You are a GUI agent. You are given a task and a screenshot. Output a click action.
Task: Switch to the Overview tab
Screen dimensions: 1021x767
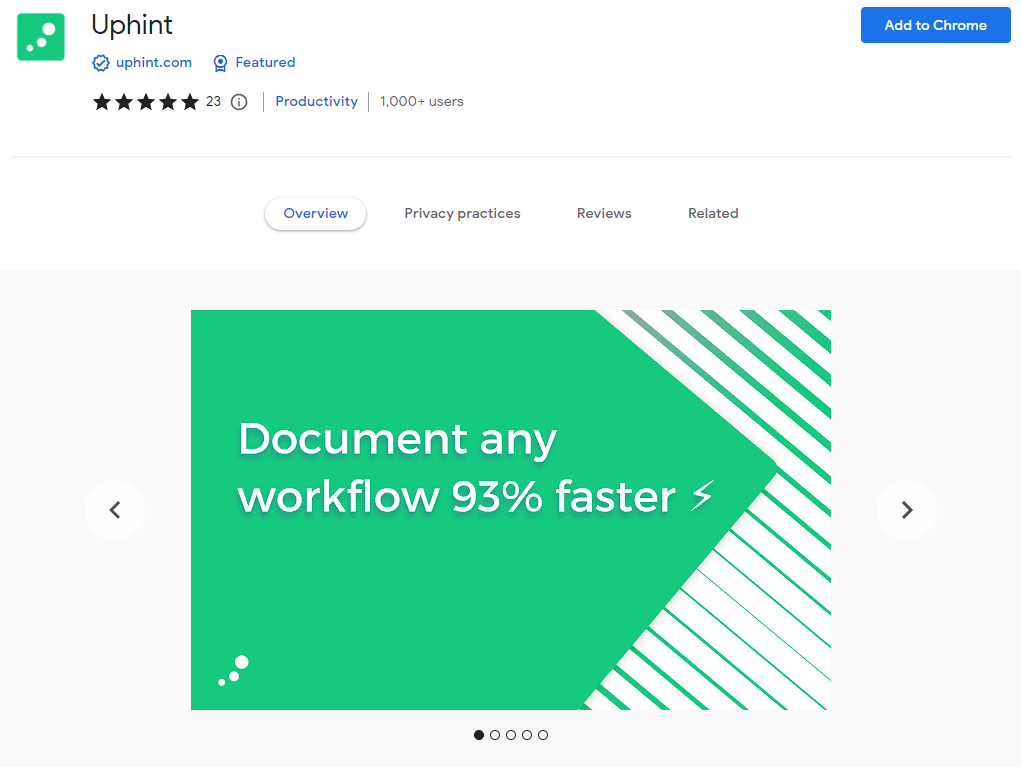(315, 213)
